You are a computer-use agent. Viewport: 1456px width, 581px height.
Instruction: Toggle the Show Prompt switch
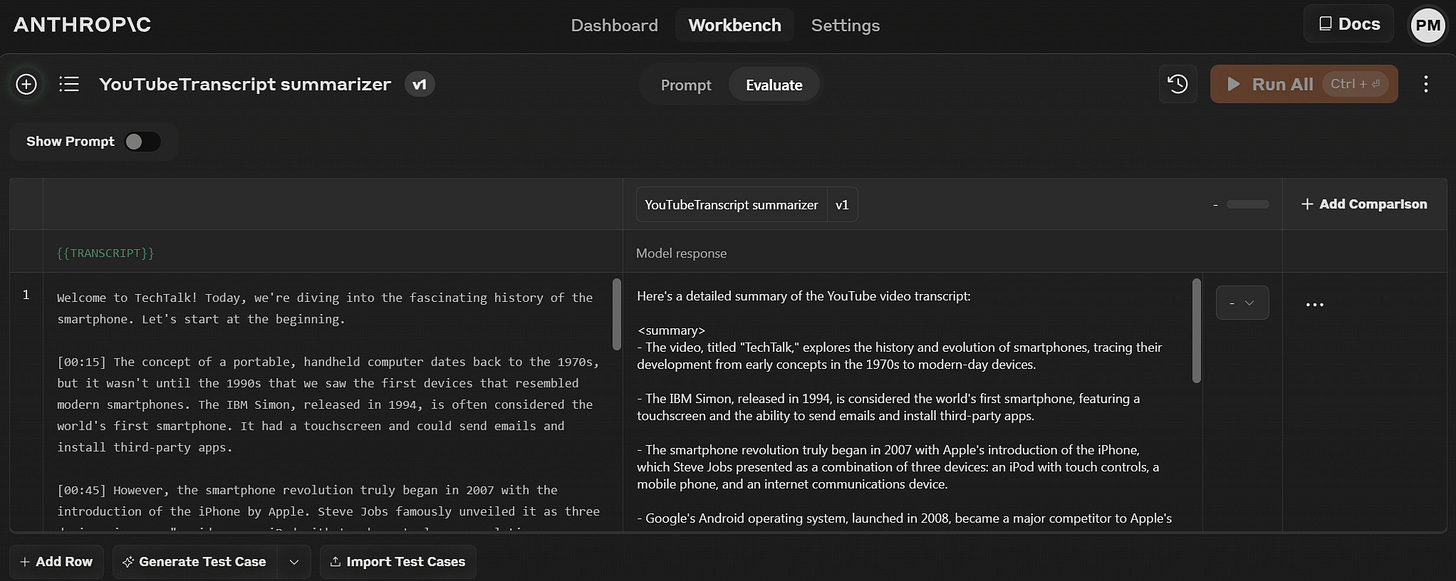142,141
